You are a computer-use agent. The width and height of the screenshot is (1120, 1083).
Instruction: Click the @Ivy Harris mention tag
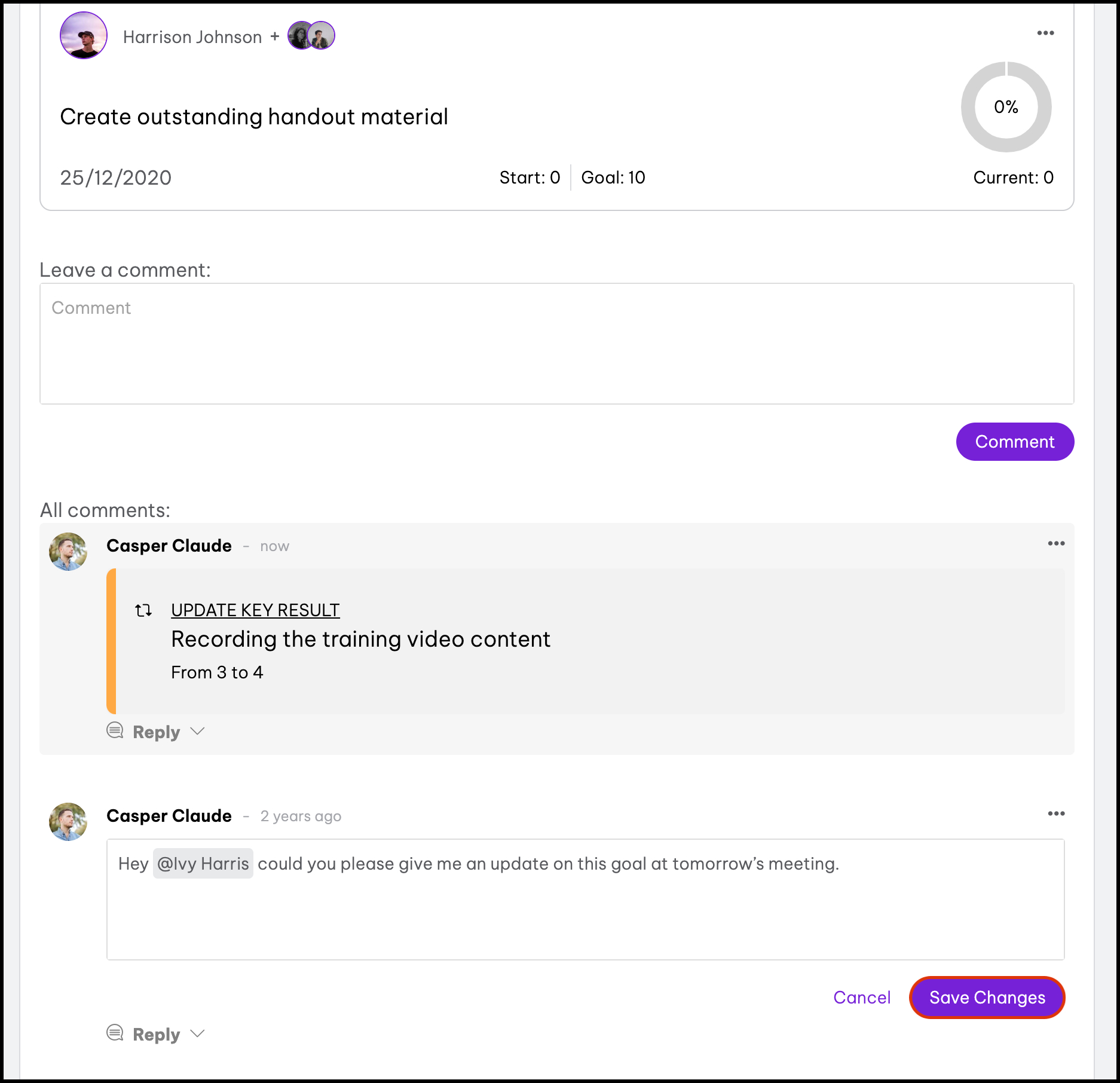click(203, 864)
